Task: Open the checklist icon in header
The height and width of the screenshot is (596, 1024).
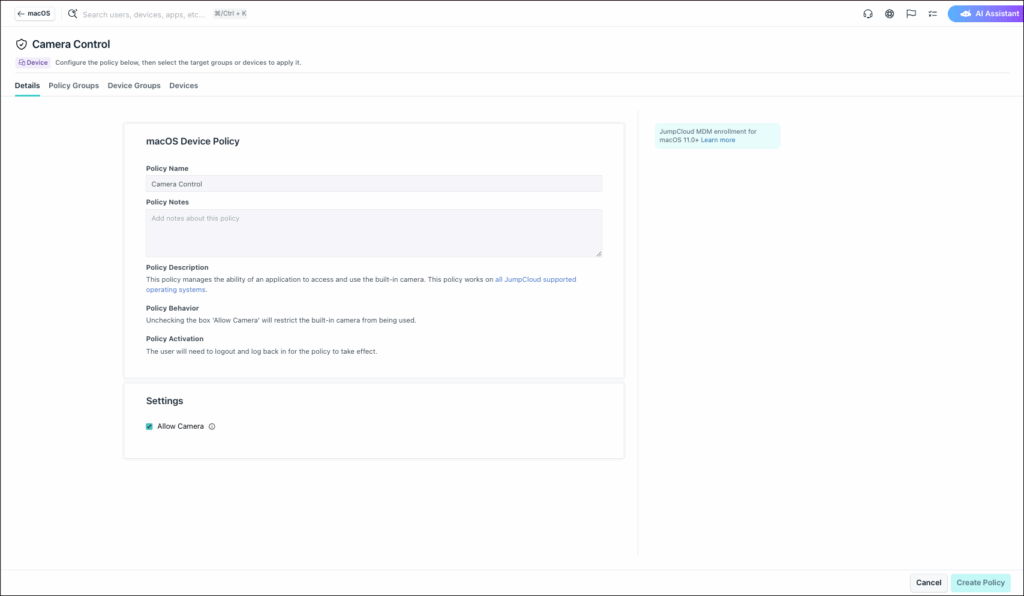Action: 933,14
